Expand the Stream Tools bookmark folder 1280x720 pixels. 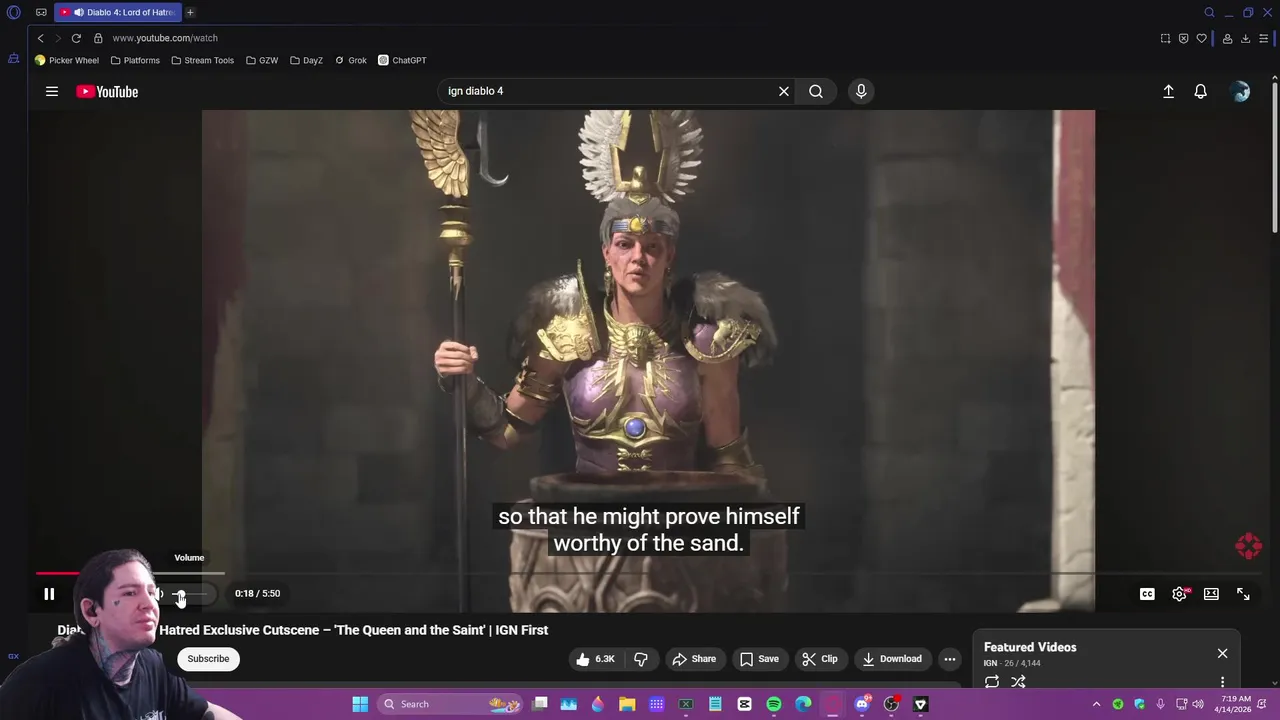point(203,60)
